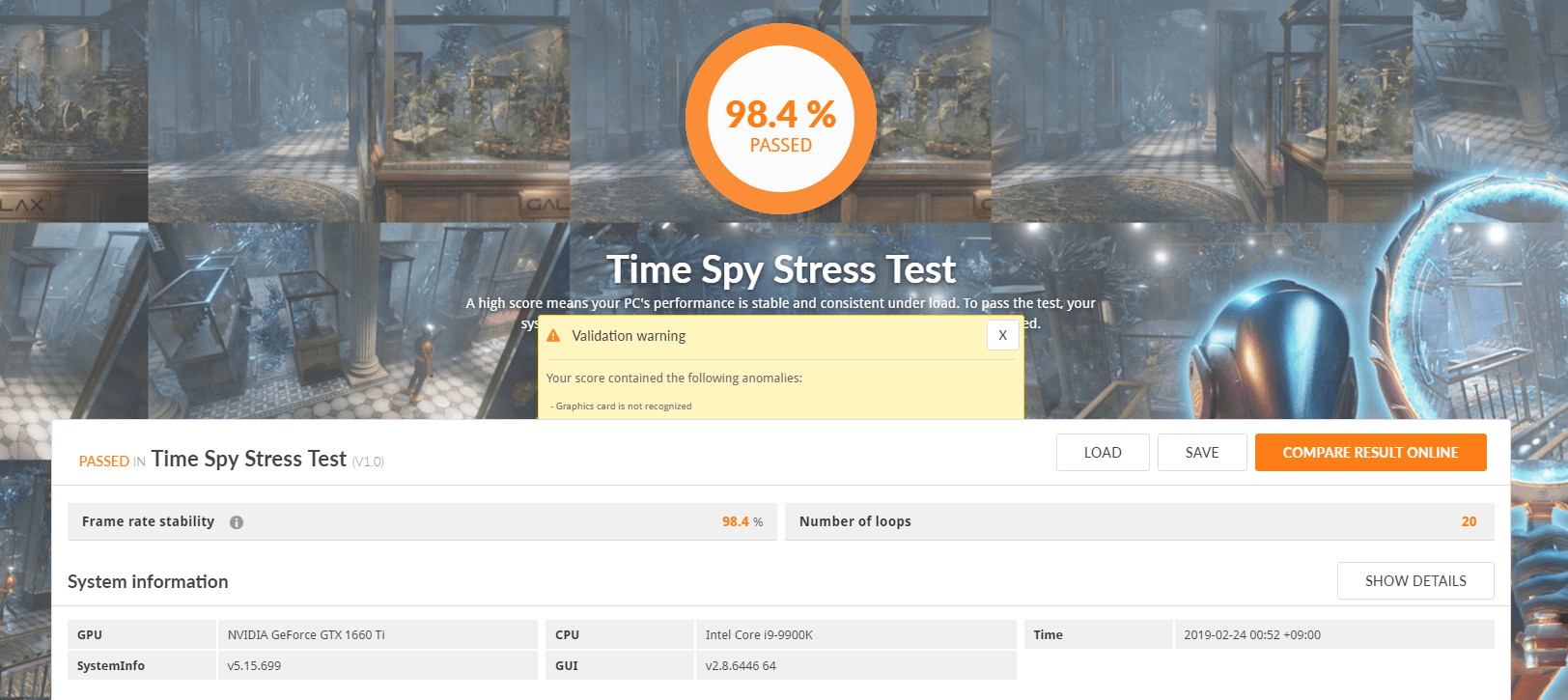The width and height of the screenshot is (1568, 700).
Task: Click 'Your score contained the following anomalies' text
Action: 674,378
